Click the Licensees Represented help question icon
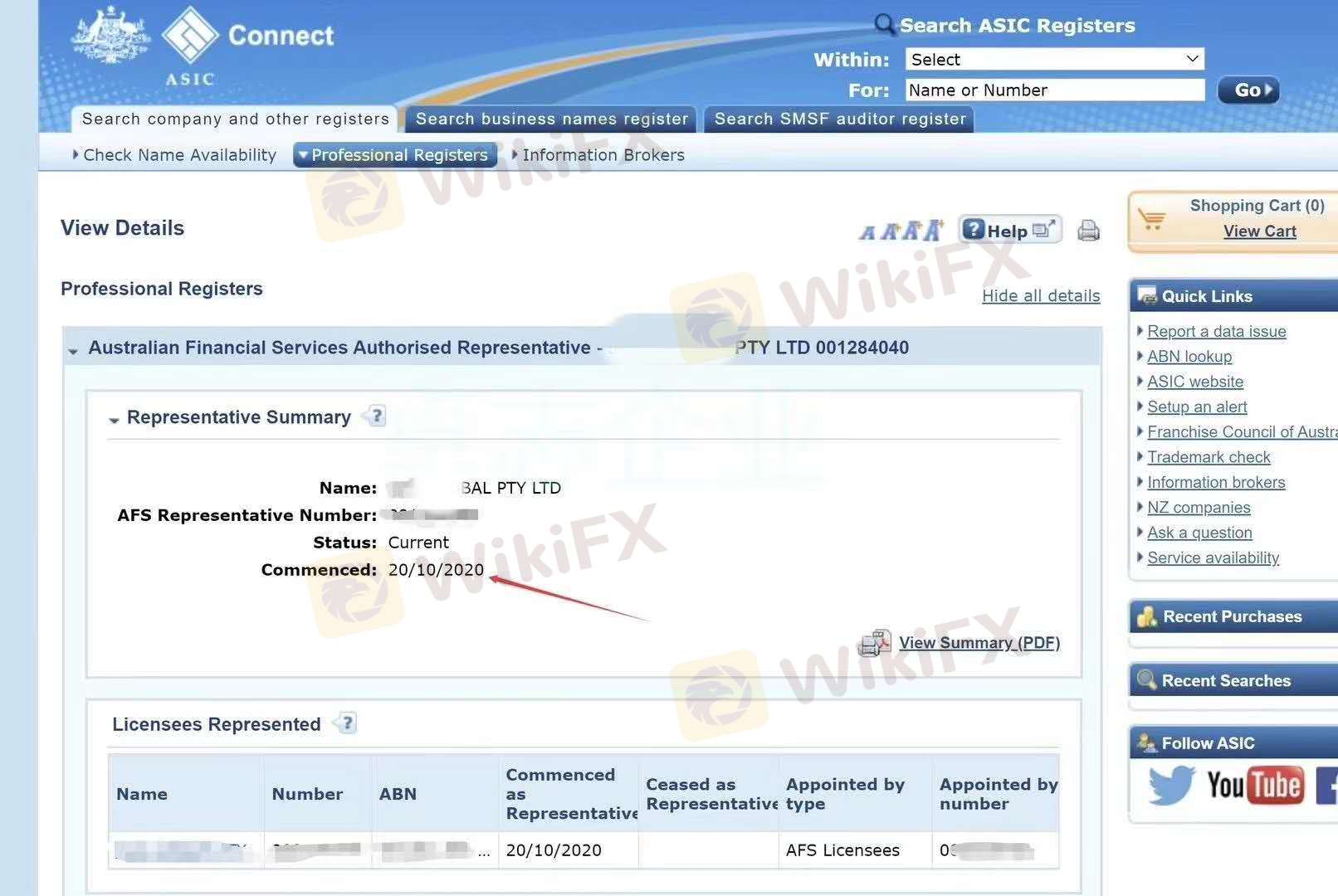Screen dimensions: 1338x896 coord(347,723)
